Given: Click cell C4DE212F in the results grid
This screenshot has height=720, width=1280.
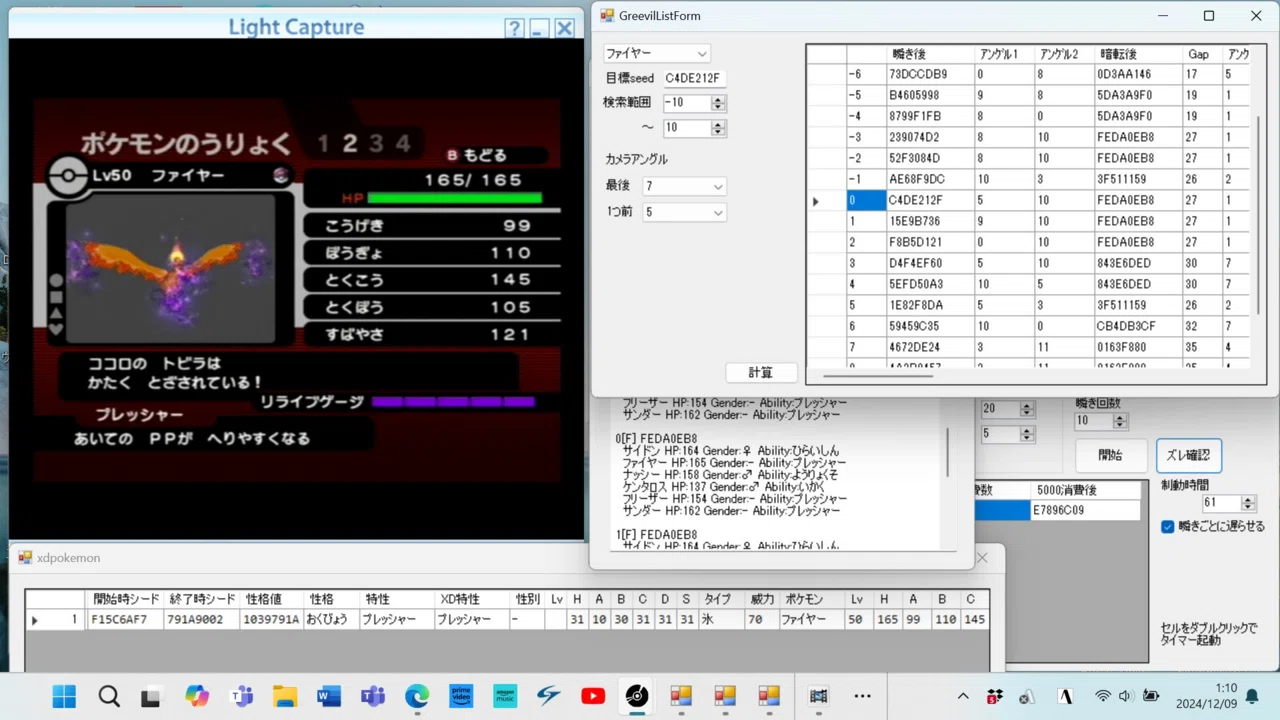Looking at the screenshot, I should 930,200.
